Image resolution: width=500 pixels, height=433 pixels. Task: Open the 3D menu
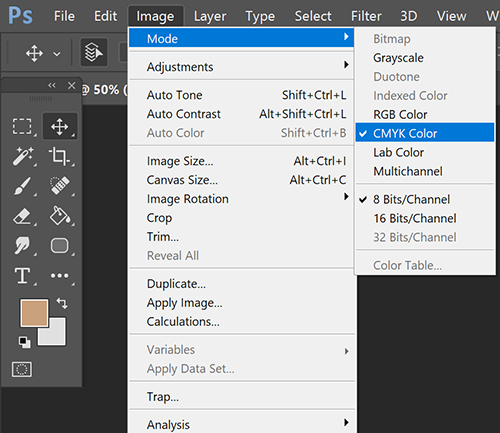coord(409,16)
